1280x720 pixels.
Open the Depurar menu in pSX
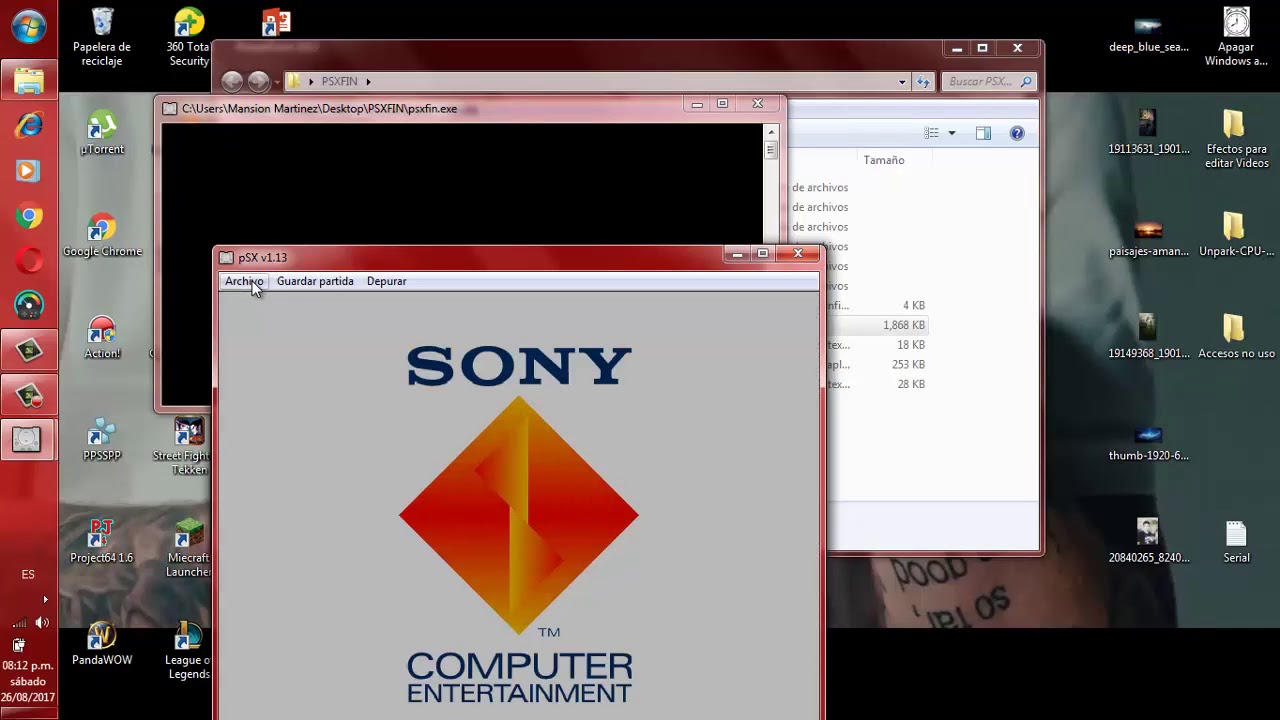(386, 281)
